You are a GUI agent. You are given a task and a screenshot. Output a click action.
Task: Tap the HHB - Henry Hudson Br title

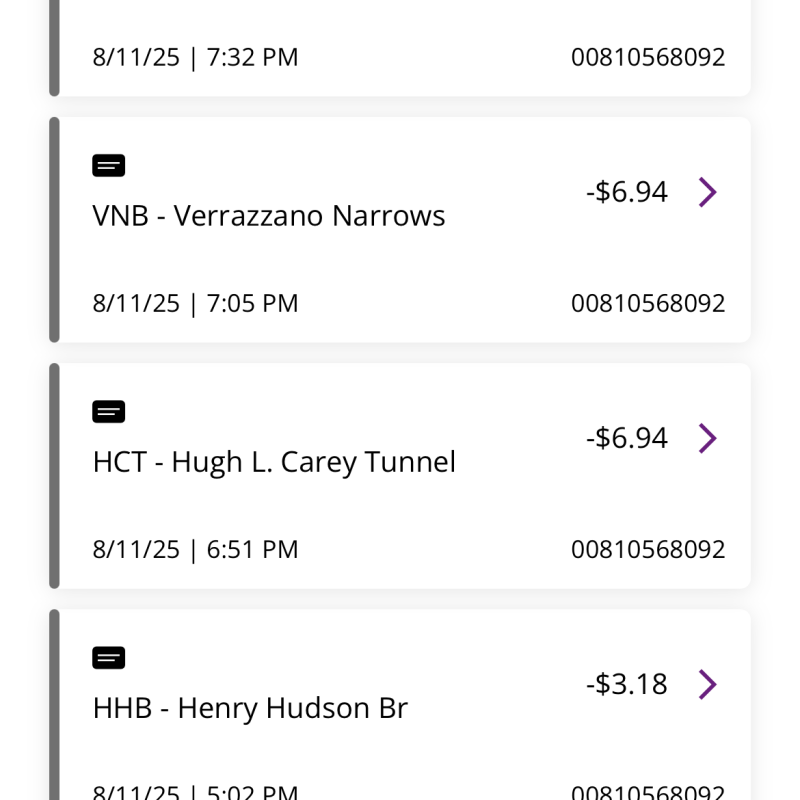pos(250,708)
